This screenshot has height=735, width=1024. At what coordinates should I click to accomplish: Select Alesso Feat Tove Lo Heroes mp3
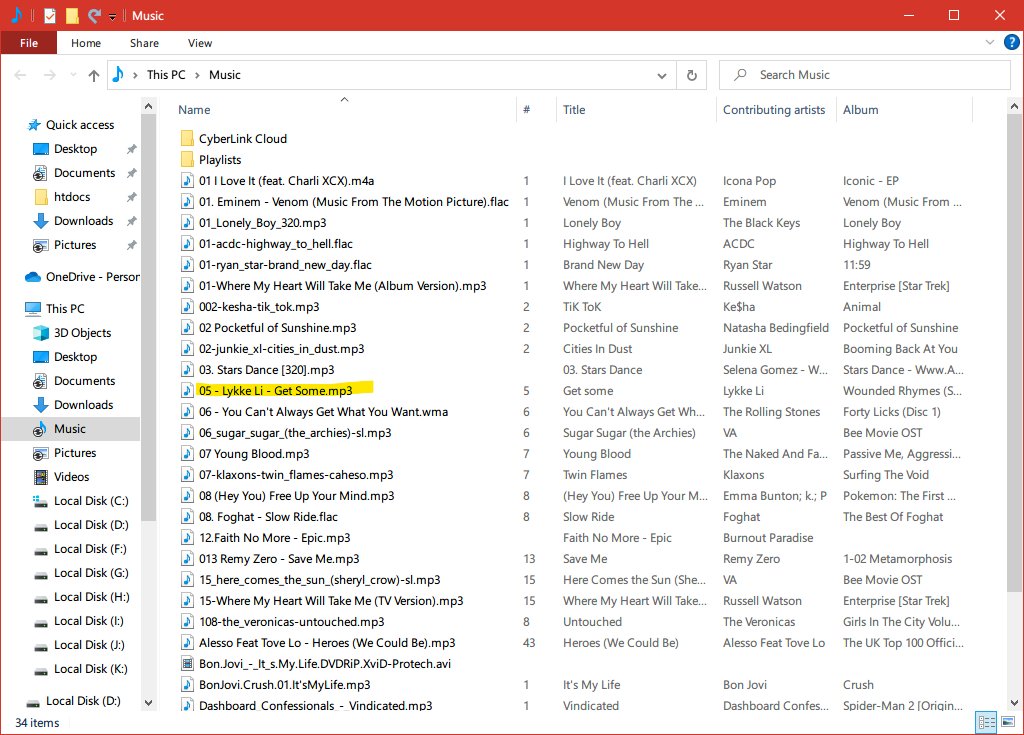click(x=327, y=643)
